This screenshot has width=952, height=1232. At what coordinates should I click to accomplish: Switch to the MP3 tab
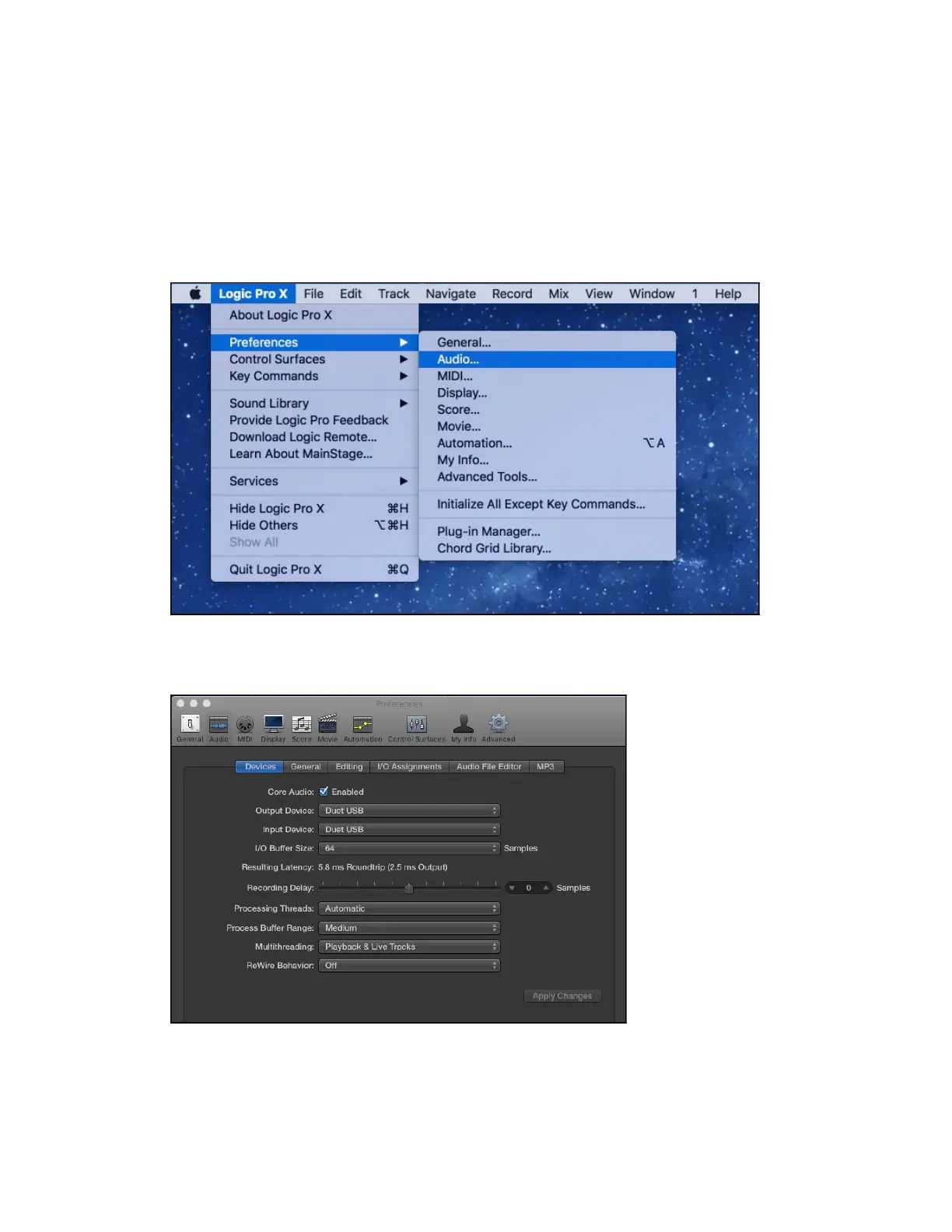coord(545,767)
